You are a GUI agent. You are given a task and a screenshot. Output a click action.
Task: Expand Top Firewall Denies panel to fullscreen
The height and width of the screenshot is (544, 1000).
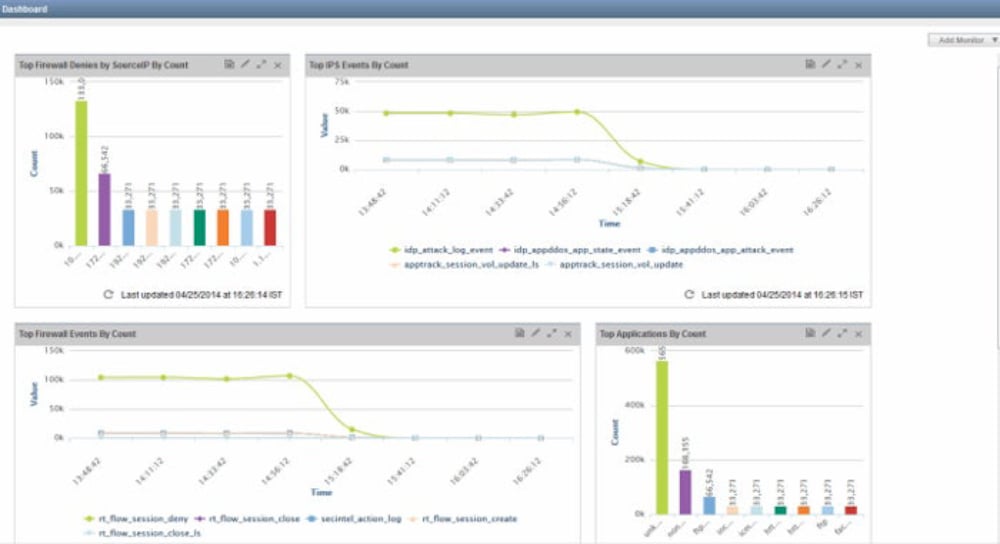coord(261,65)
